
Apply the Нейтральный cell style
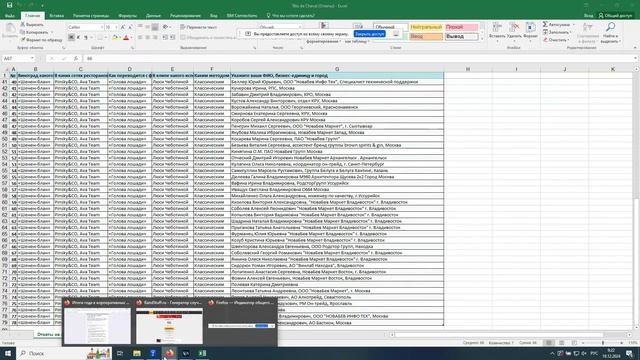426,27
